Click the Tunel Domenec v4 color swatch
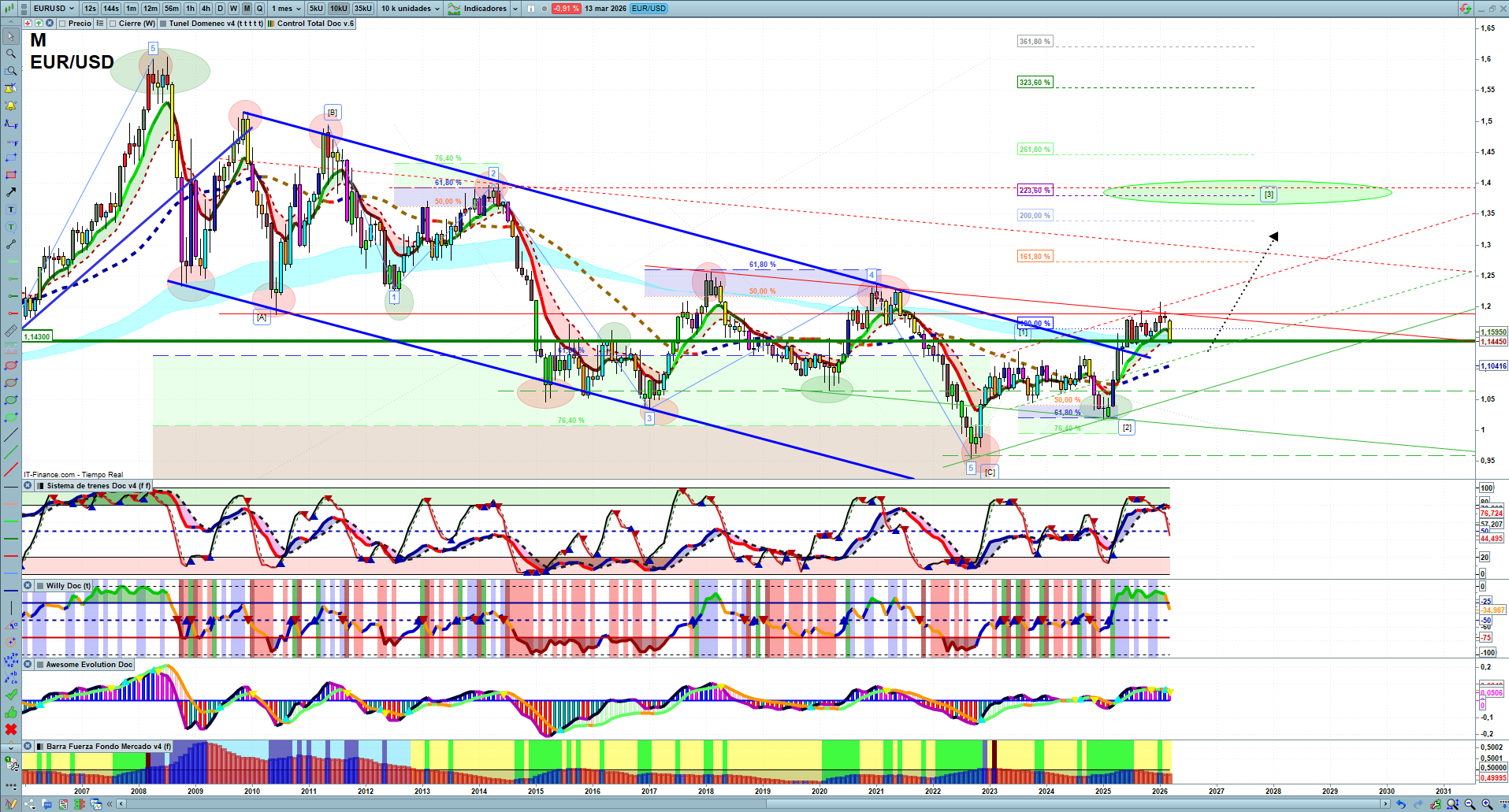Image resolution: width=1509 pixels, height=812 pixels. click(x=163, y=24)
